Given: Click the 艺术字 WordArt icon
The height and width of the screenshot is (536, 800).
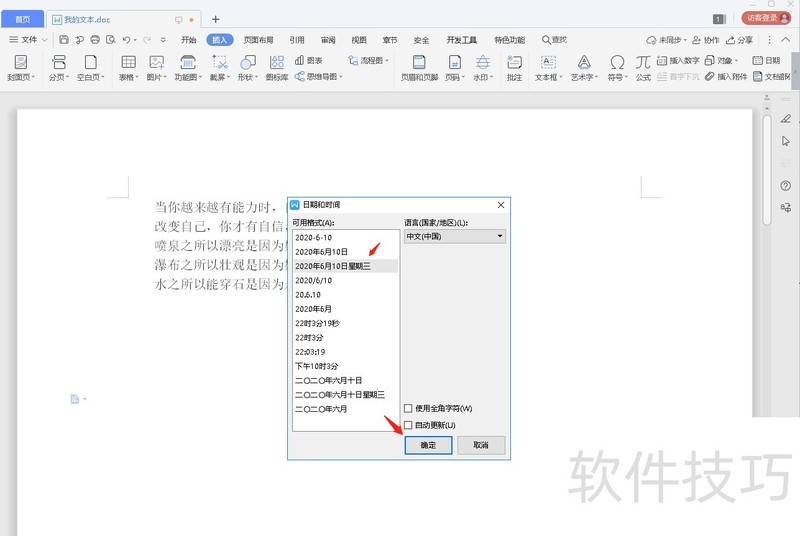Looking at the screenshot, I should click(x=582, y=62).
